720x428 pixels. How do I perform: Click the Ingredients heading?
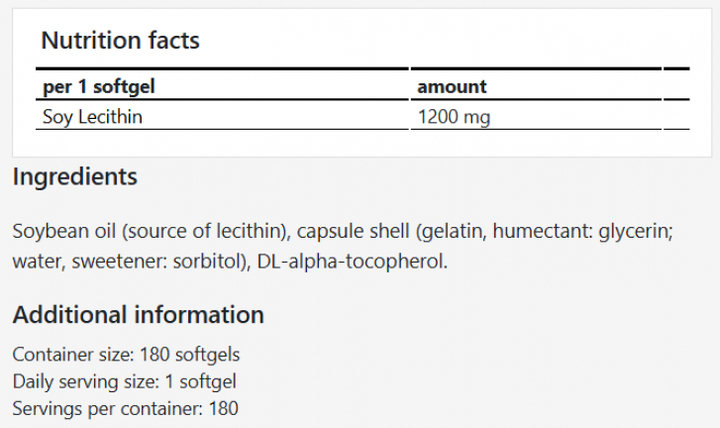(x=75, y=178)
